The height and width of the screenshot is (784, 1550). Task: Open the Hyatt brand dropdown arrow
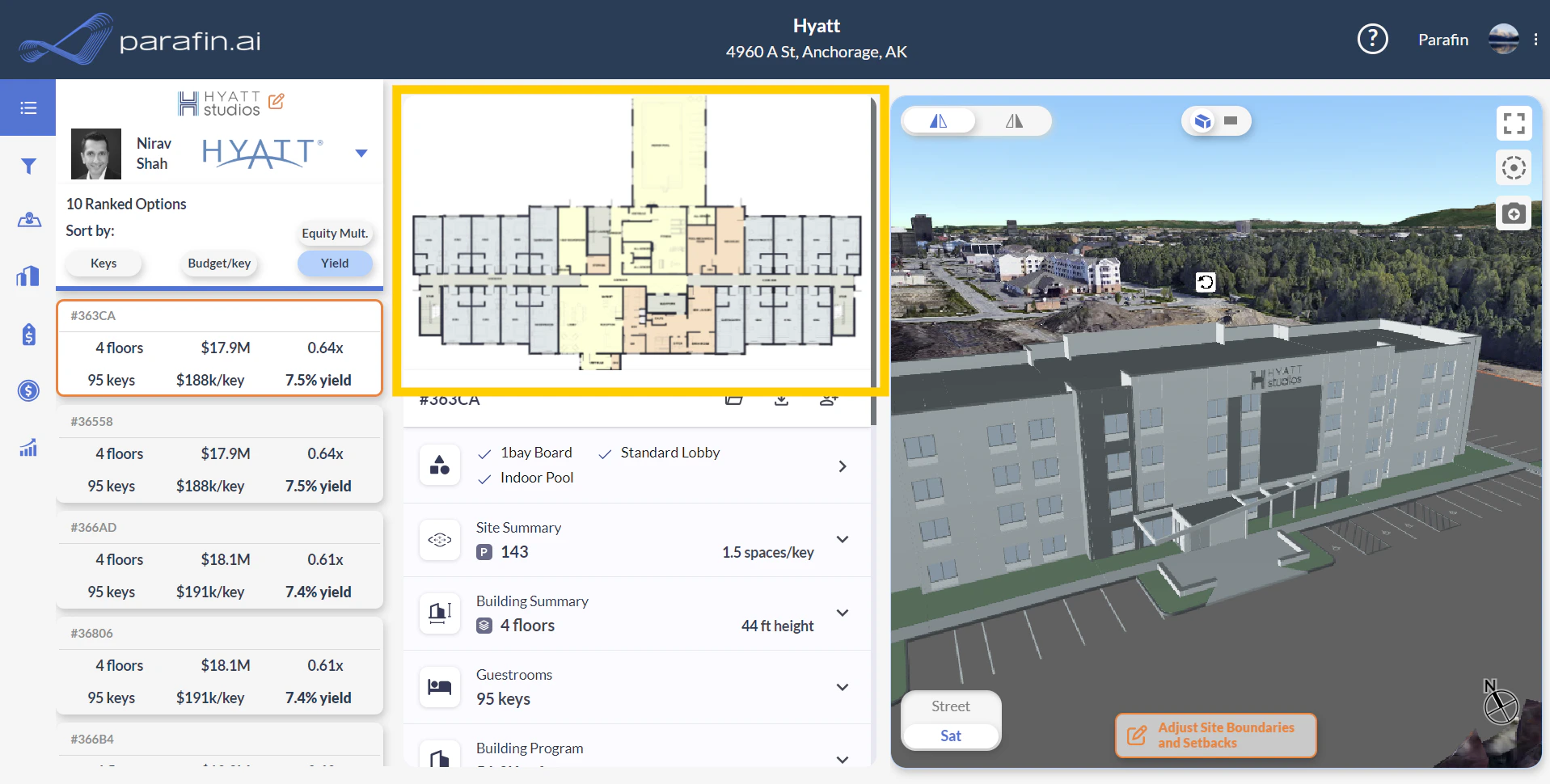(x=361, y=153)
